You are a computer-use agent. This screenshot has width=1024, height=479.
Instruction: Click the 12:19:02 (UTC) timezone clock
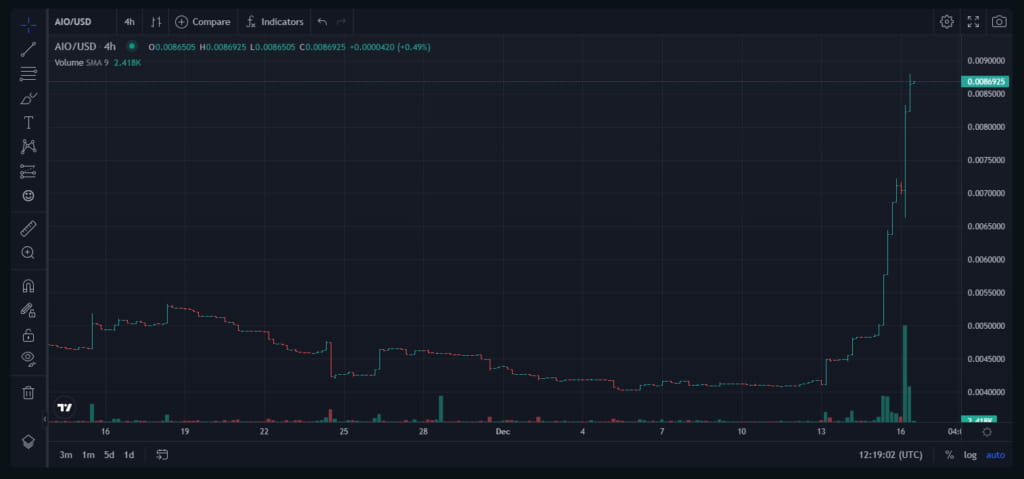(891, 455)
